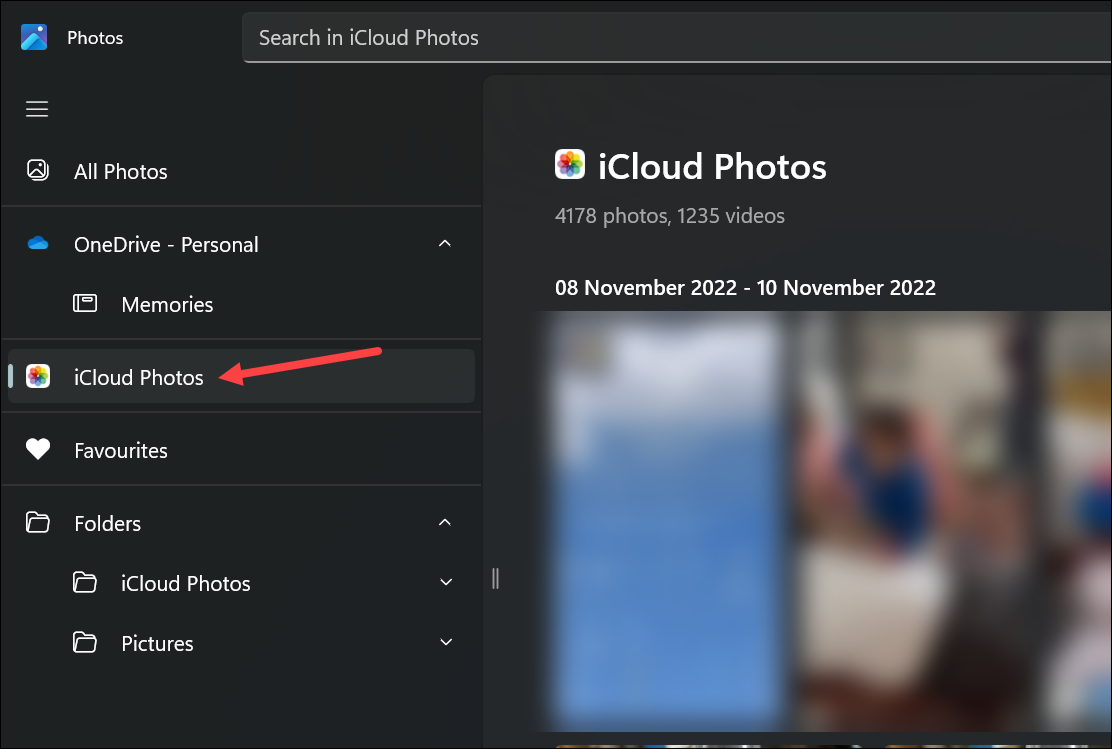
Task: Expand the Pictures folder tree
Action: click(445, 642)
